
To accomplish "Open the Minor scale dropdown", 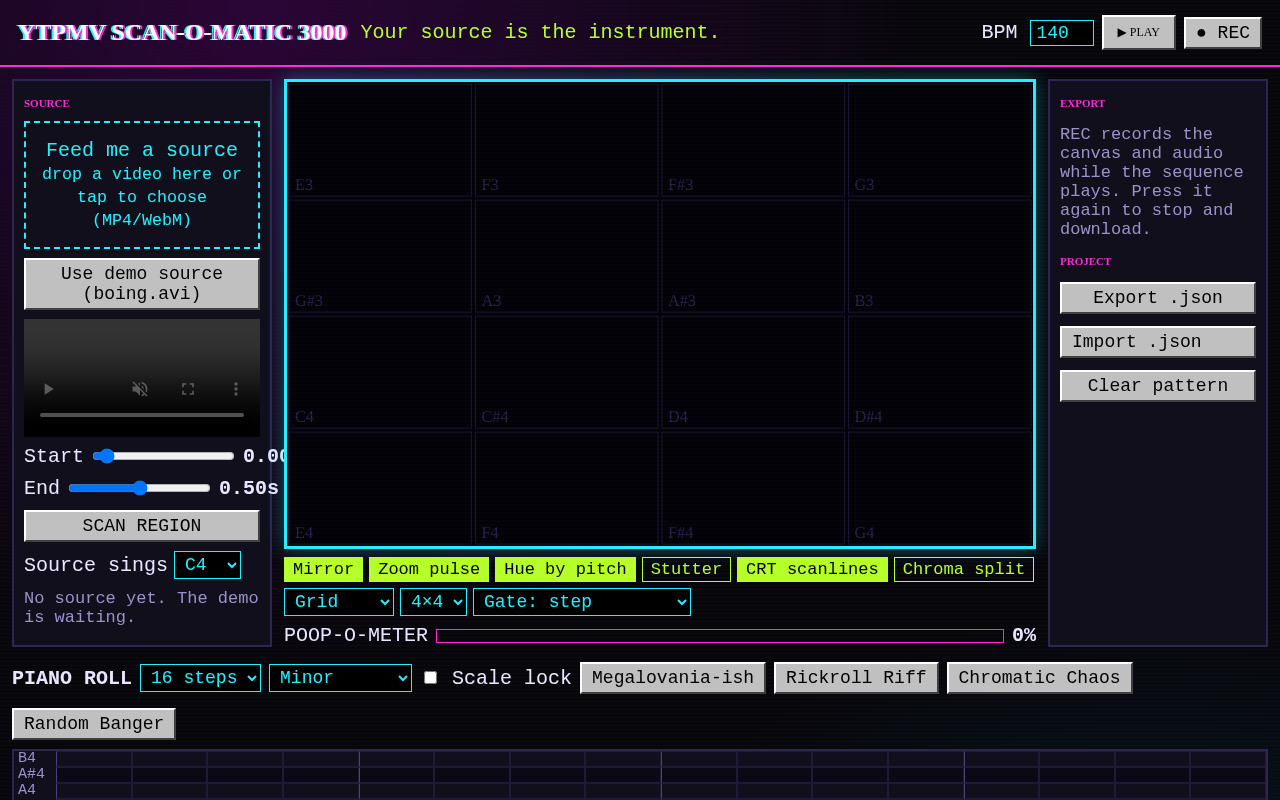I will [340, 678].
